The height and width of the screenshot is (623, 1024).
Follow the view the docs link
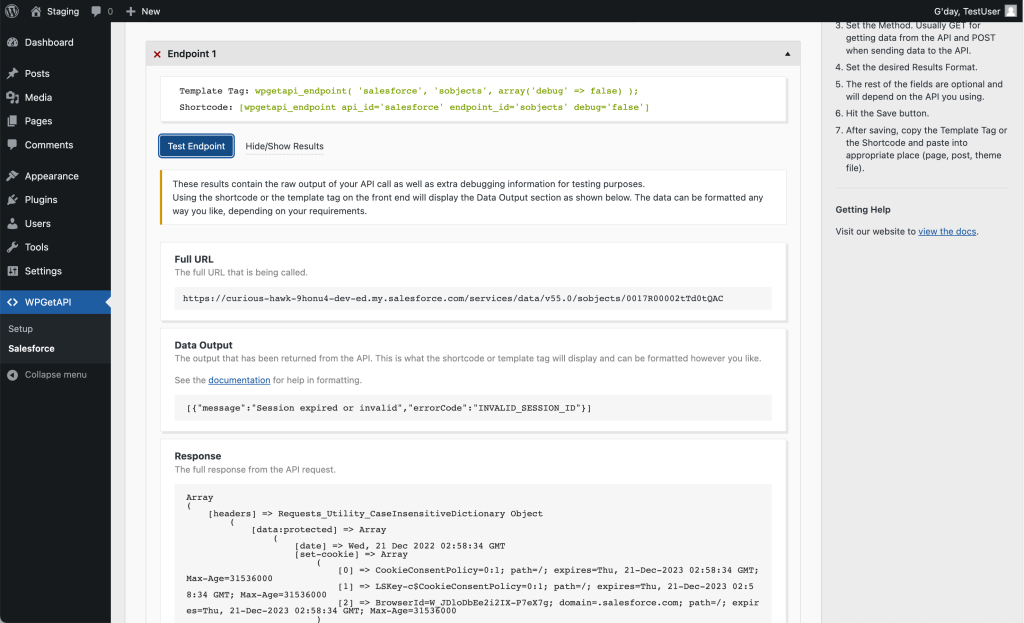coord(946,231)
